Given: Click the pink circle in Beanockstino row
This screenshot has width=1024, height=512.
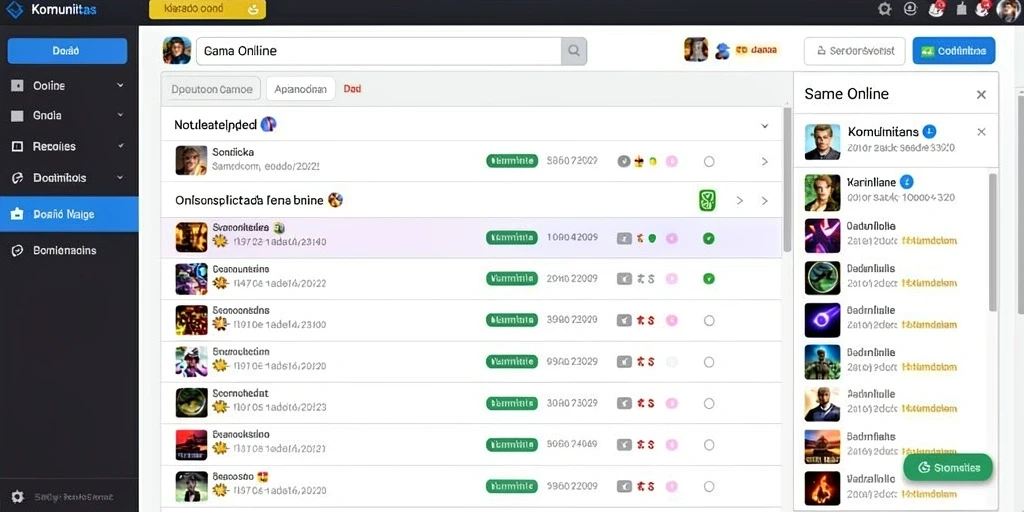Looking at the screenshot, I should click(671, 445).
